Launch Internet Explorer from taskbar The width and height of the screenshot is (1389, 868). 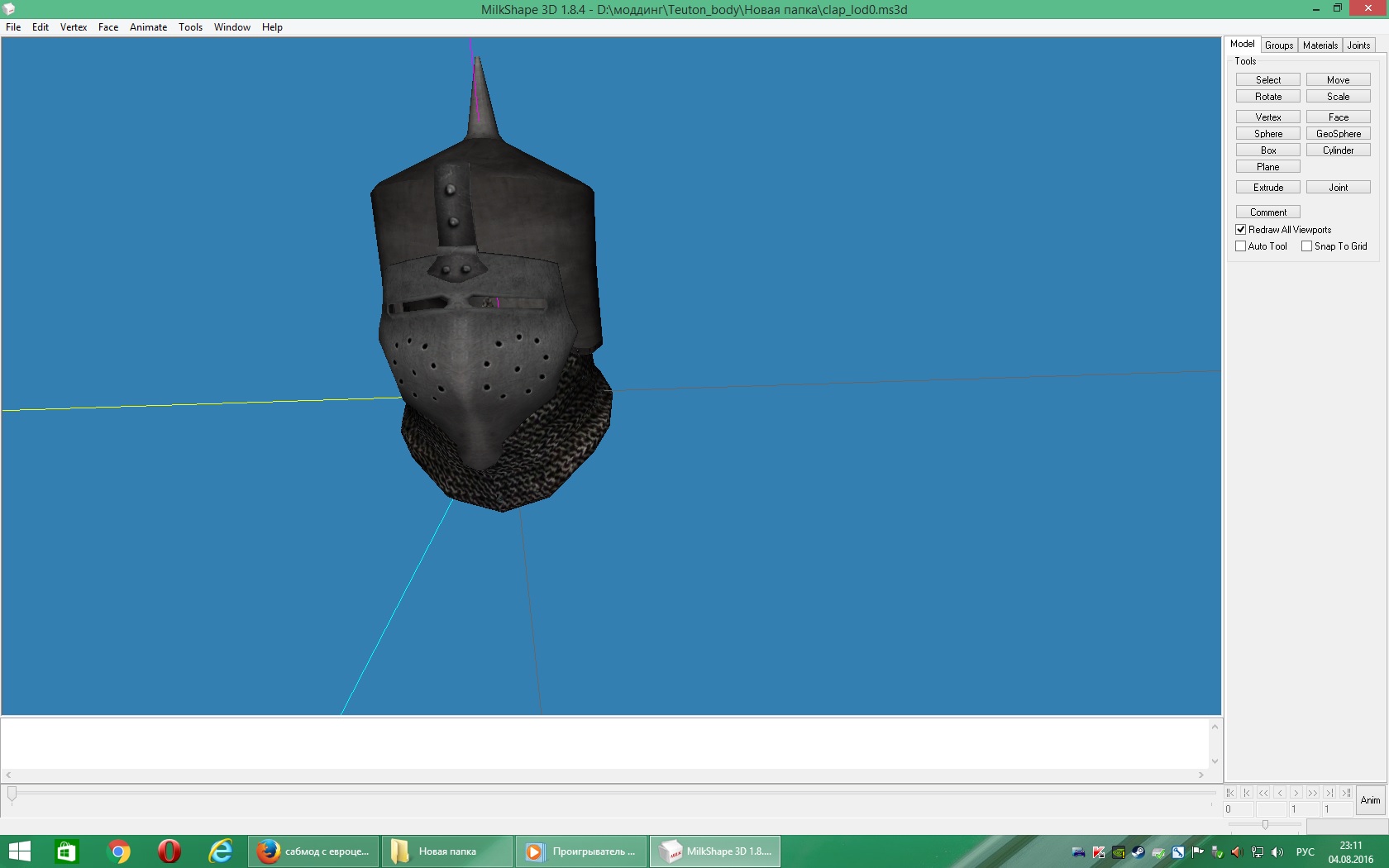pos(221,851)
